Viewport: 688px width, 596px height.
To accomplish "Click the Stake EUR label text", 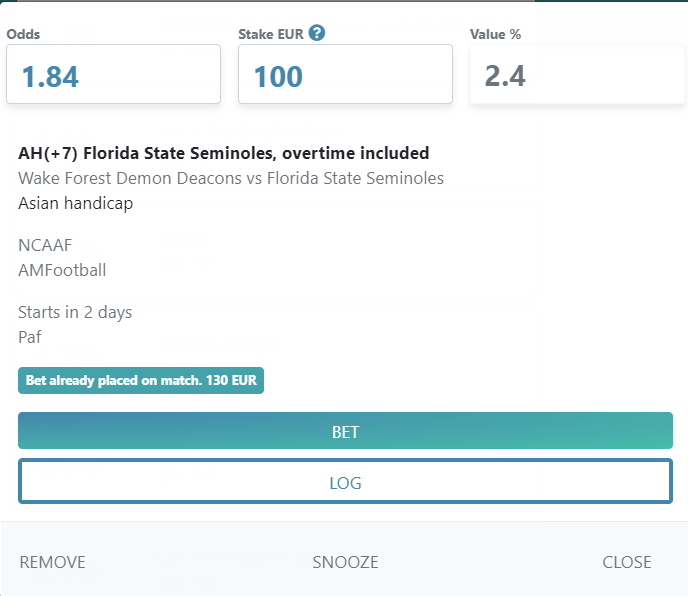I will pos(271,34).
